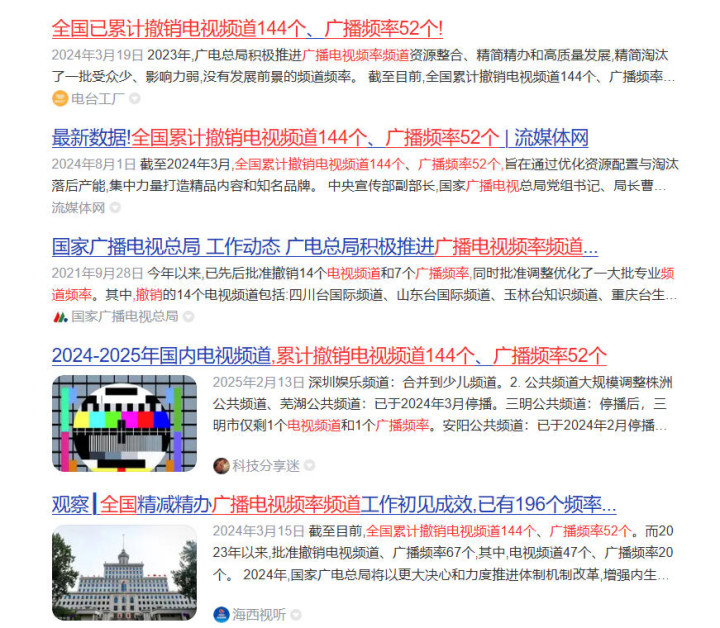Image resolution: width=720 pixels, height=628 pixels.
Task: Click the 流媒体网 source name
Action: click(79, 208)
